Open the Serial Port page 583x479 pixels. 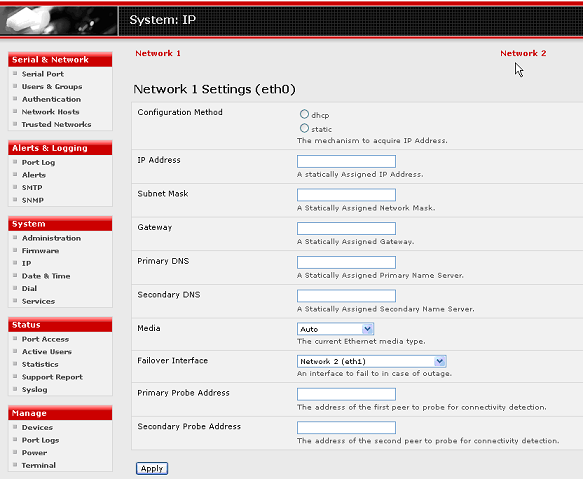point(42,74)
